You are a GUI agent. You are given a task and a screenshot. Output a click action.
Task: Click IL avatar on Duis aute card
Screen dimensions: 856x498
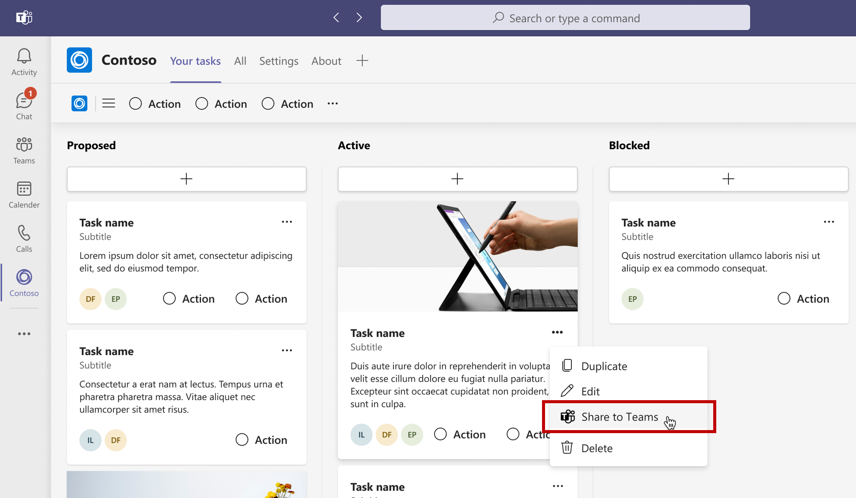tap(361, 435)
